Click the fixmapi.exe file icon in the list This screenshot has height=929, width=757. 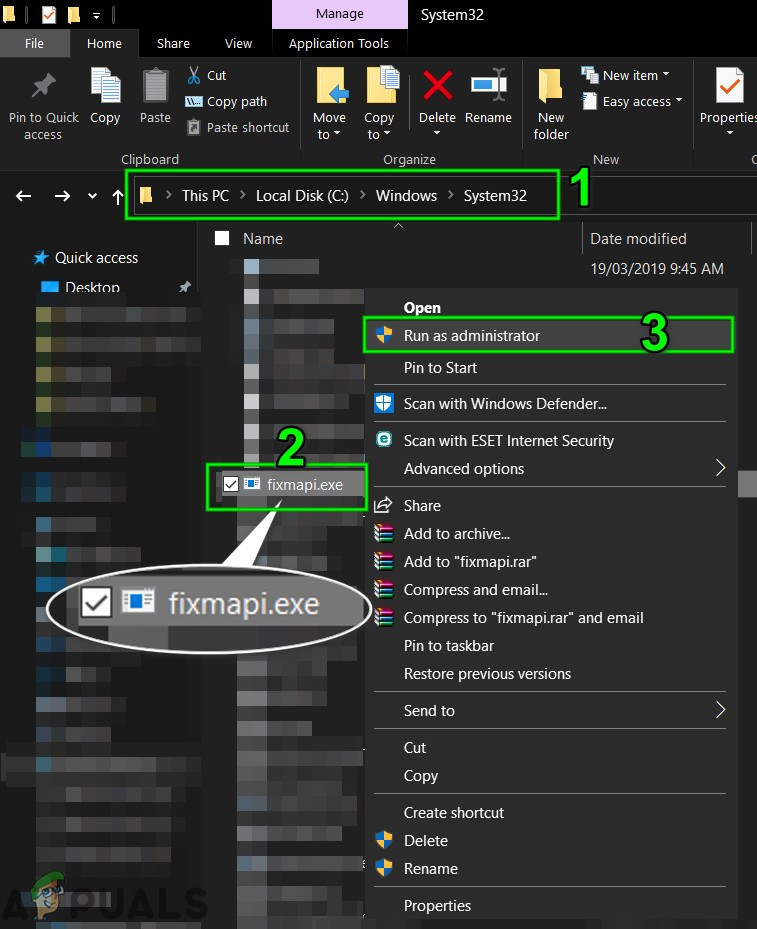tap(252, 484)
